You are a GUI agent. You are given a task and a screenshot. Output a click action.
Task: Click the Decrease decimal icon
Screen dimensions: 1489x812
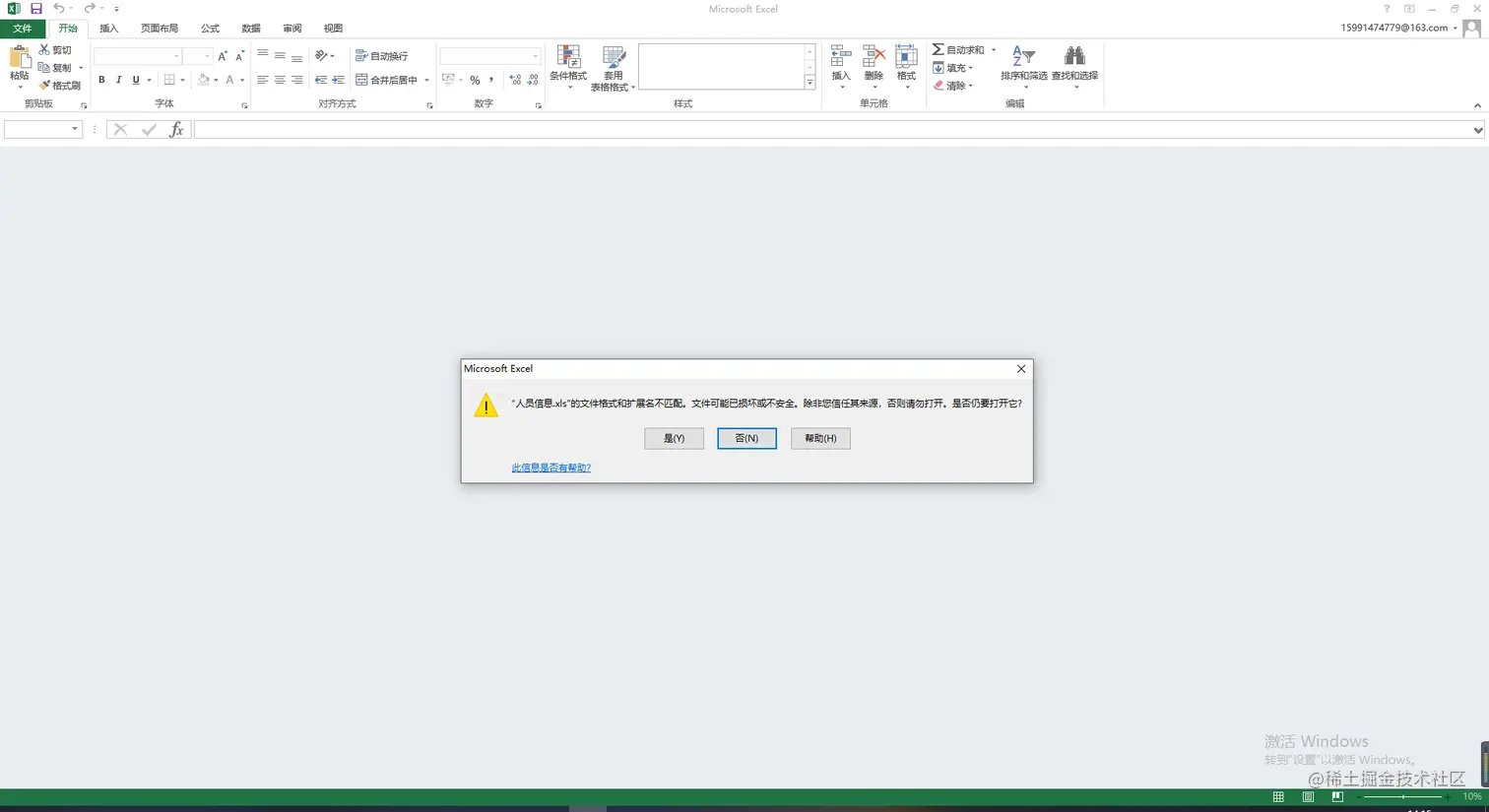(533, 80)
